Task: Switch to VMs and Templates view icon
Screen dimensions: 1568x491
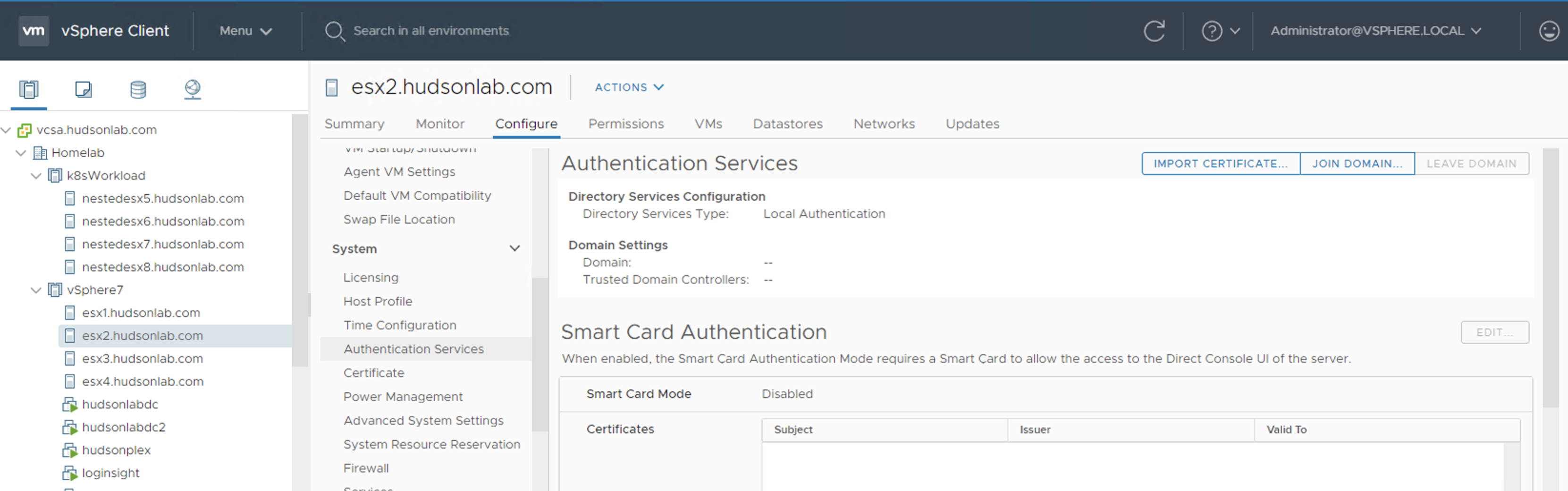Action: pos(84,90)
